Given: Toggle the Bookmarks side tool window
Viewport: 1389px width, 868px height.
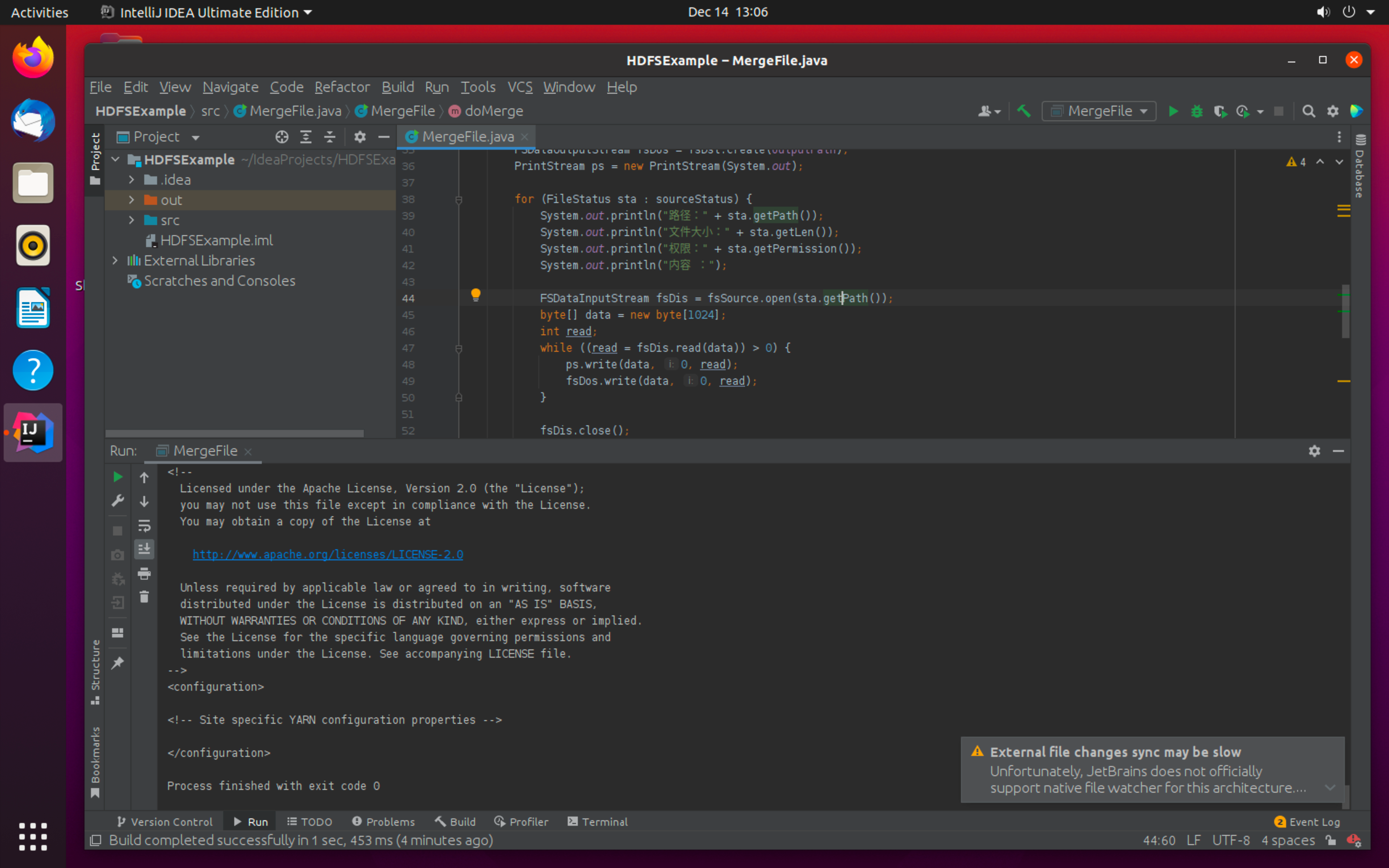Looking at the screenshot, I should point(95,762).
